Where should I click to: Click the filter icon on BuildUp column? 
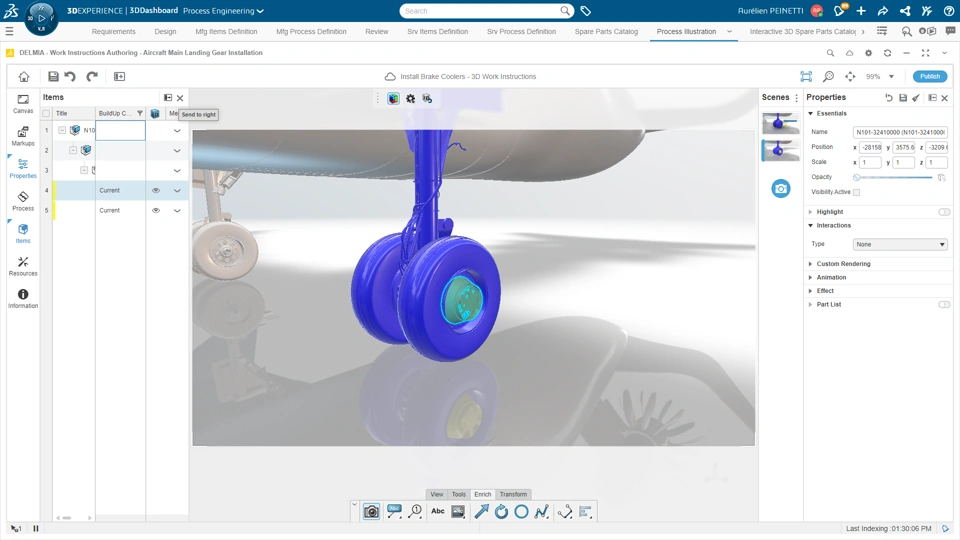click(x=140, y=113)
